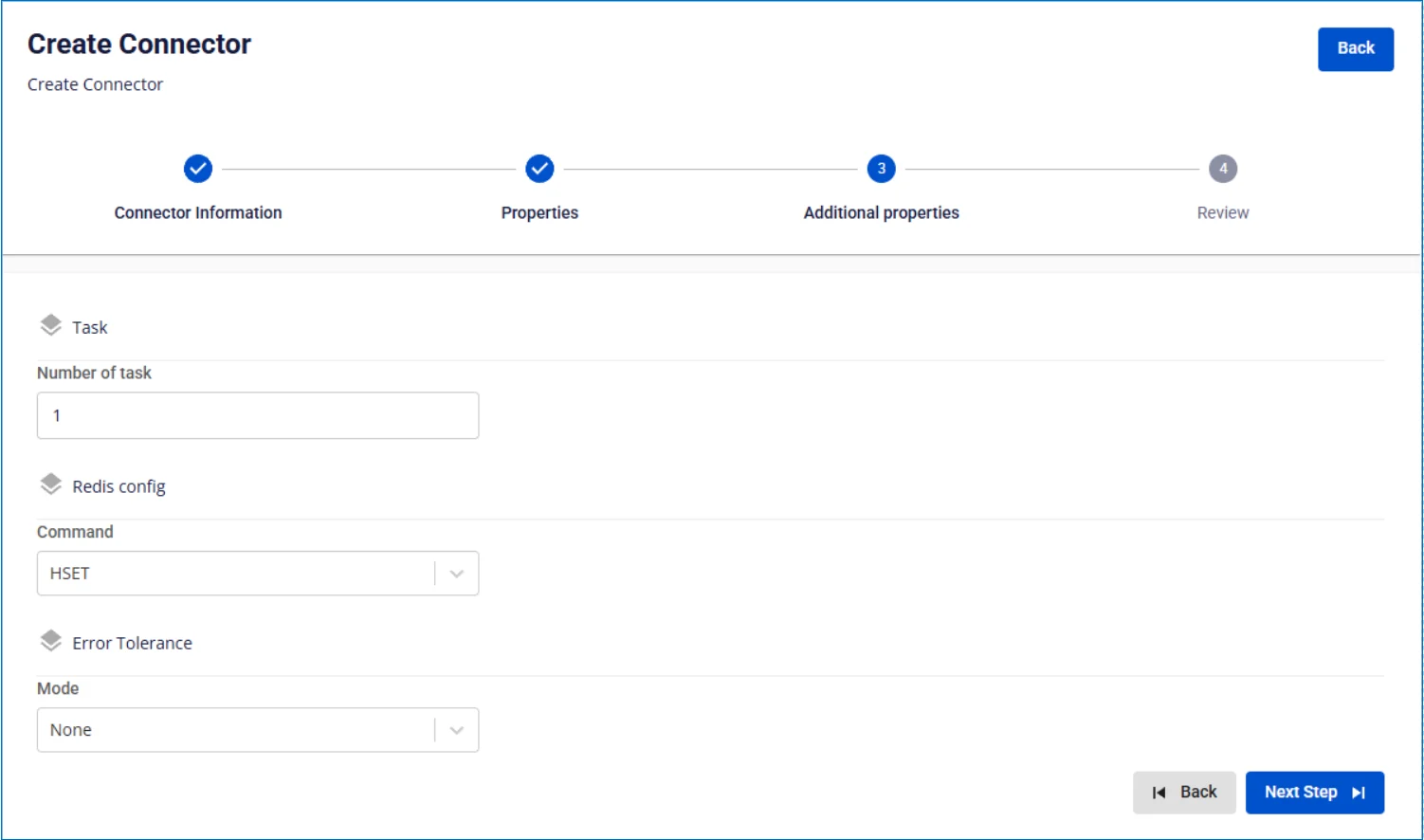Click the Error Tolerance section heading
The width and height of the screenshot is (1424, 840).
(x=132, y=643)
